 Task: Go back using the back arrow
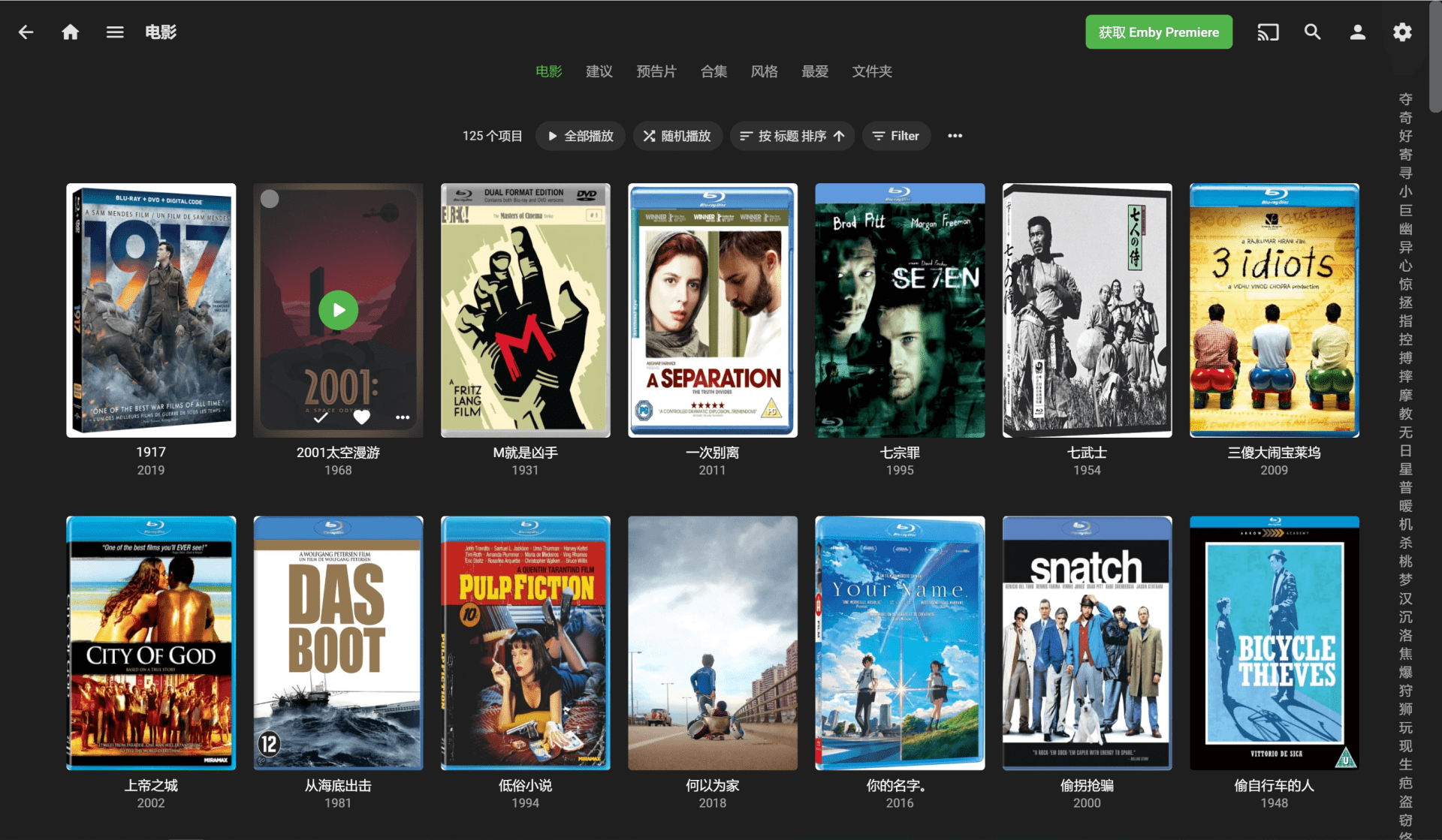tap(26, 32)
